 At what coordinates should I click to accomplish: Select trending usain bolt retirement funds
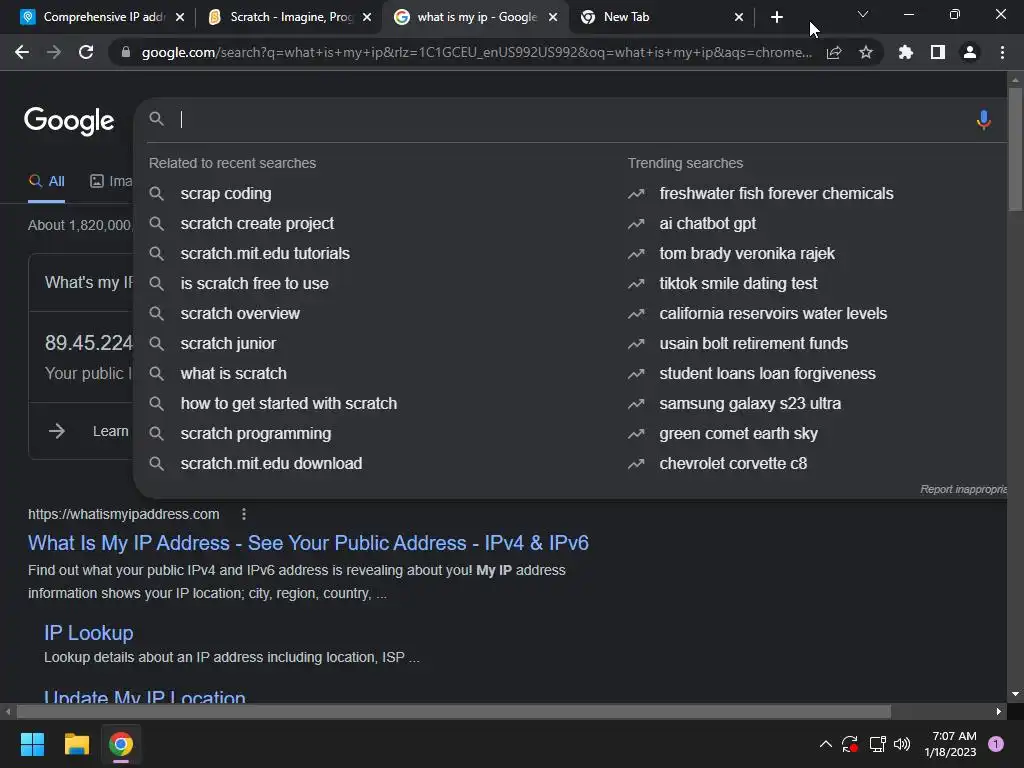pyautogui.click(x=753, y=344)
